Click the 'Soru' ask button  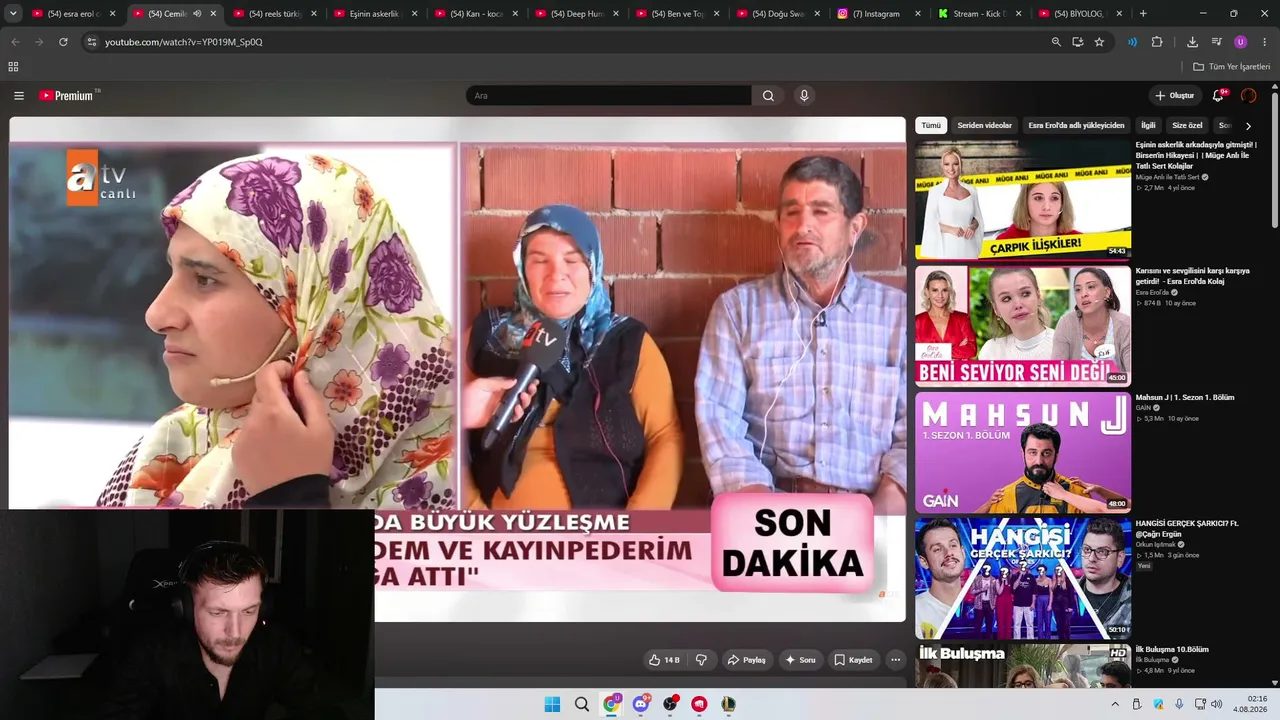800,660
